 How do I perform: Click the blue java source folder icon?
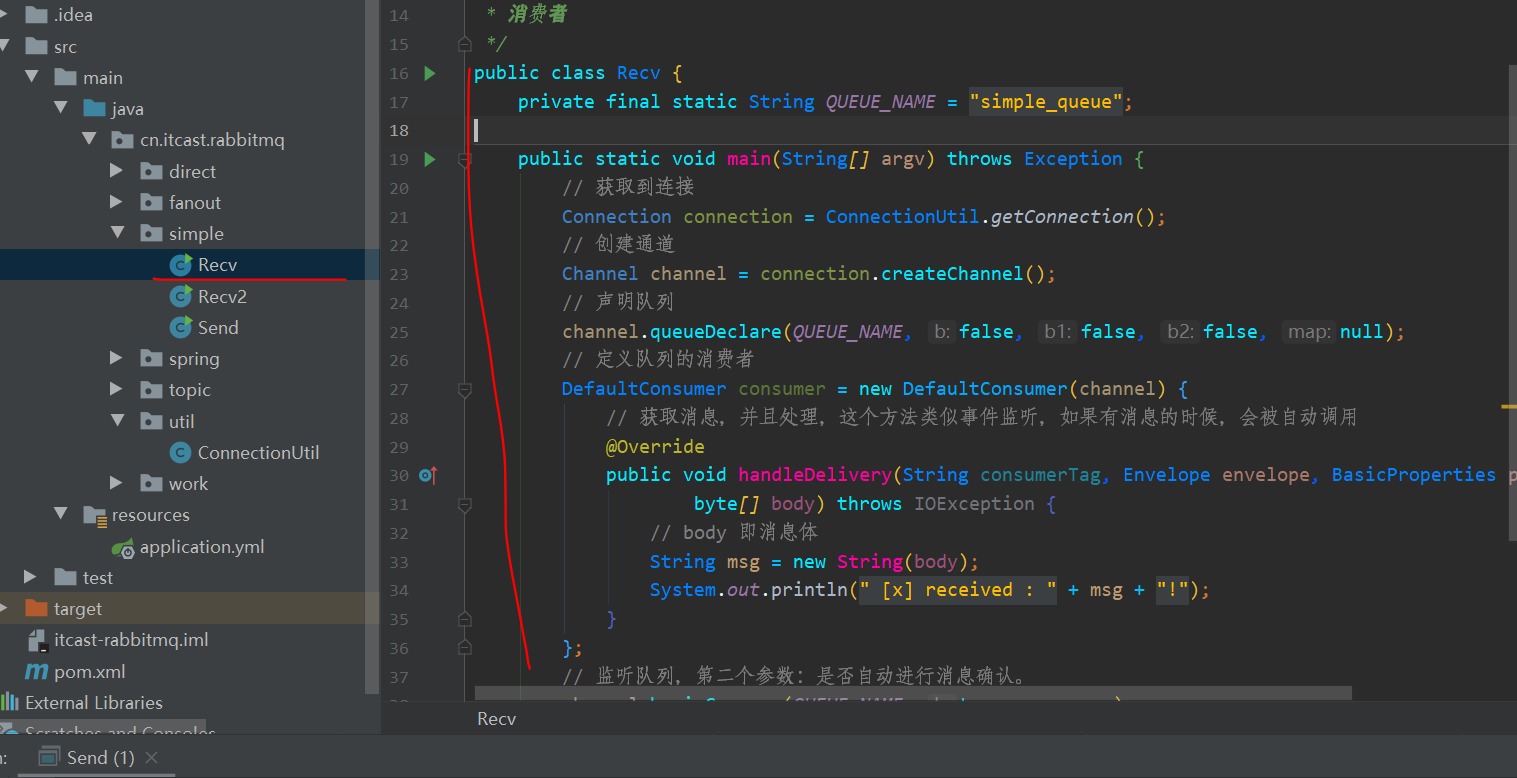(95, 109)
